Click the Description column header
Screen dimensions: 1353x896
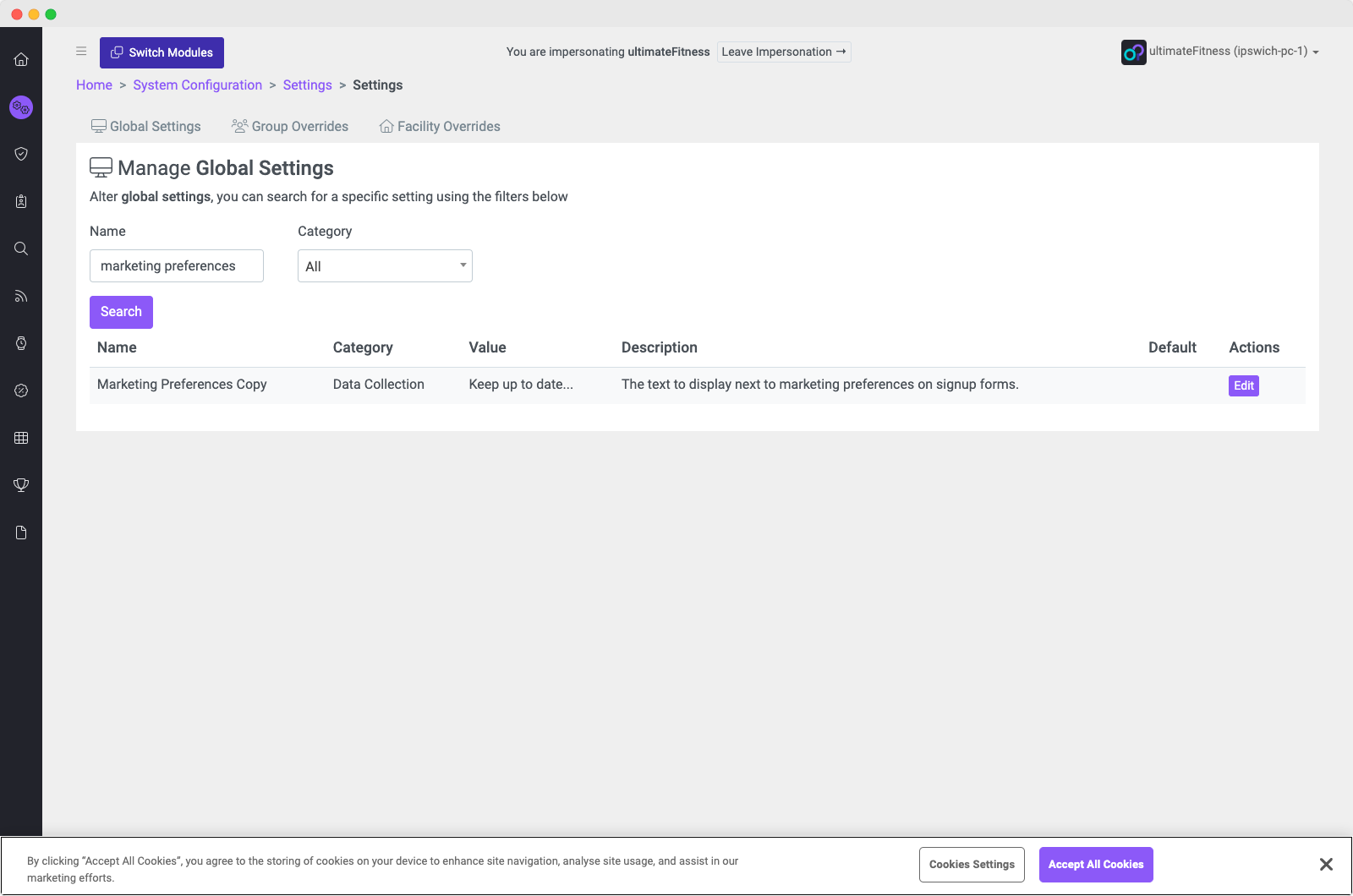(x=659, y=347)
